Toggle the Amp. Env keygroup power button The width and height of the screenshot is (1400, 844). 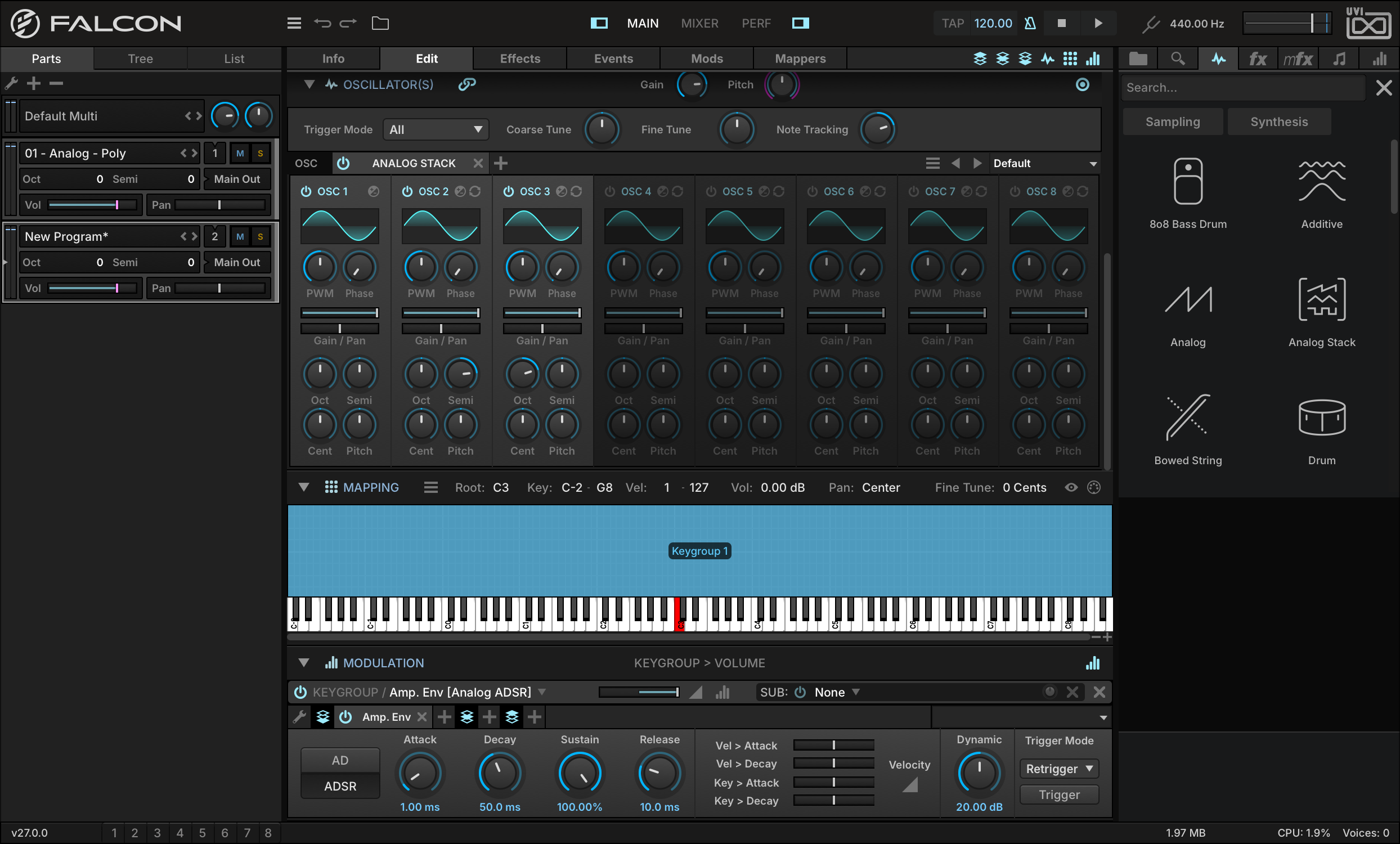click(x=300, y=692)
